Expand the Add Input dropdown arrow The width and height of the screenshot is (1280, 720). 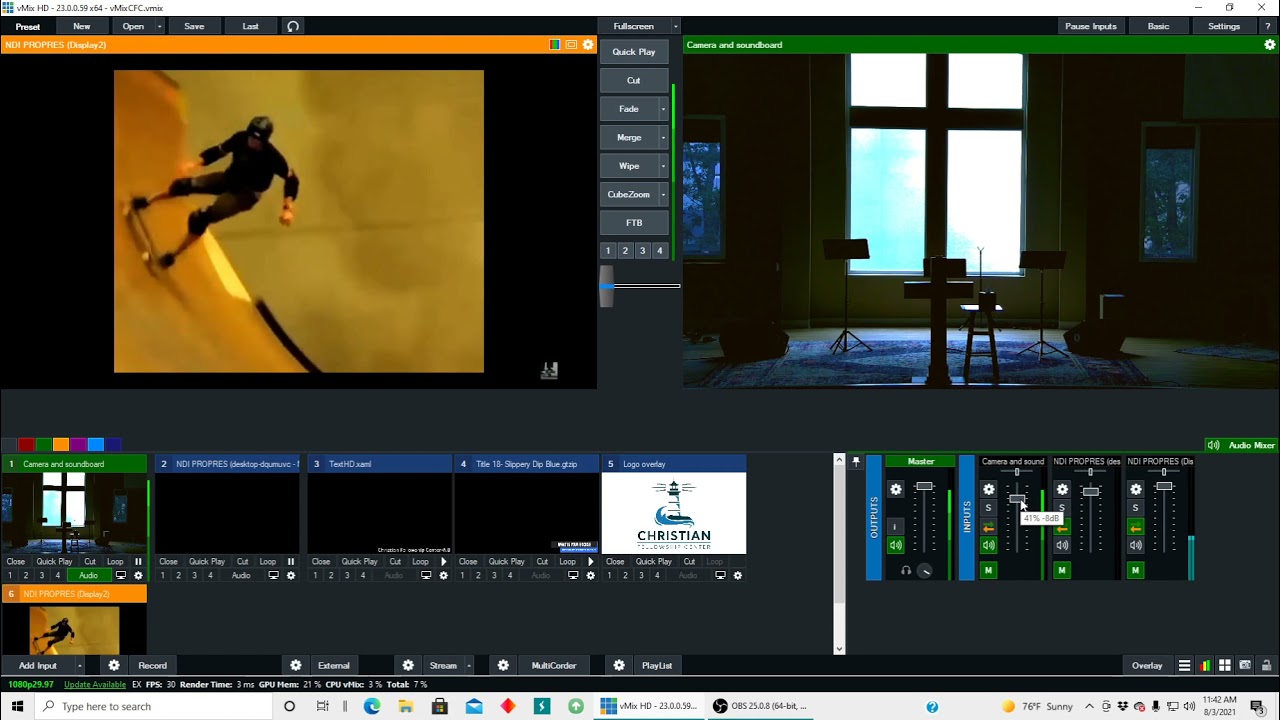[x=79, y=665]
